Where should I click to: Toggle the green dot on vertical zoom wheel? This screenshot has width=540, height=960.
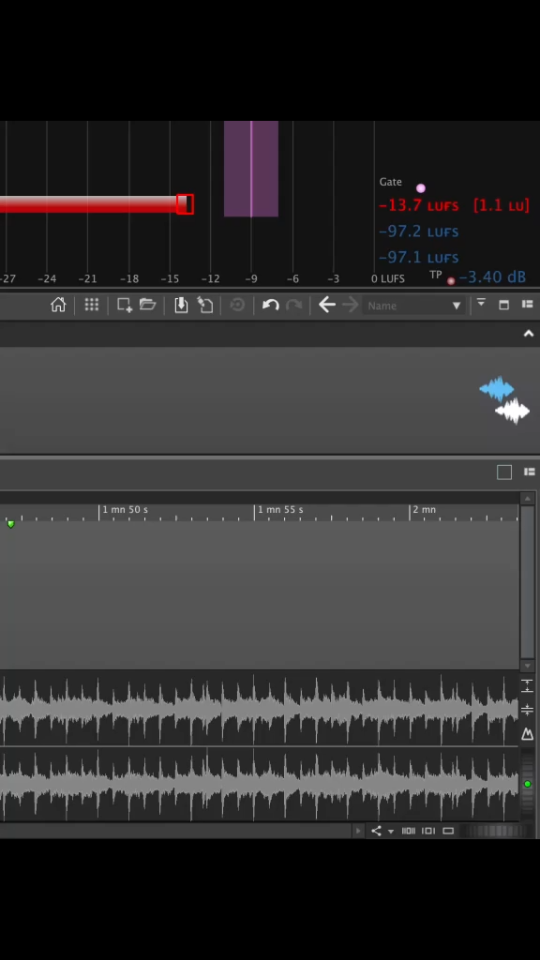tap(527, 784)
